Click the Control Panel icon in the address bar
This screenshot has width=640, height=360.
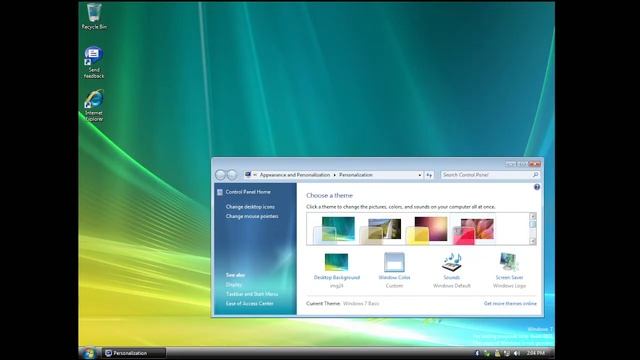[248, 175]
